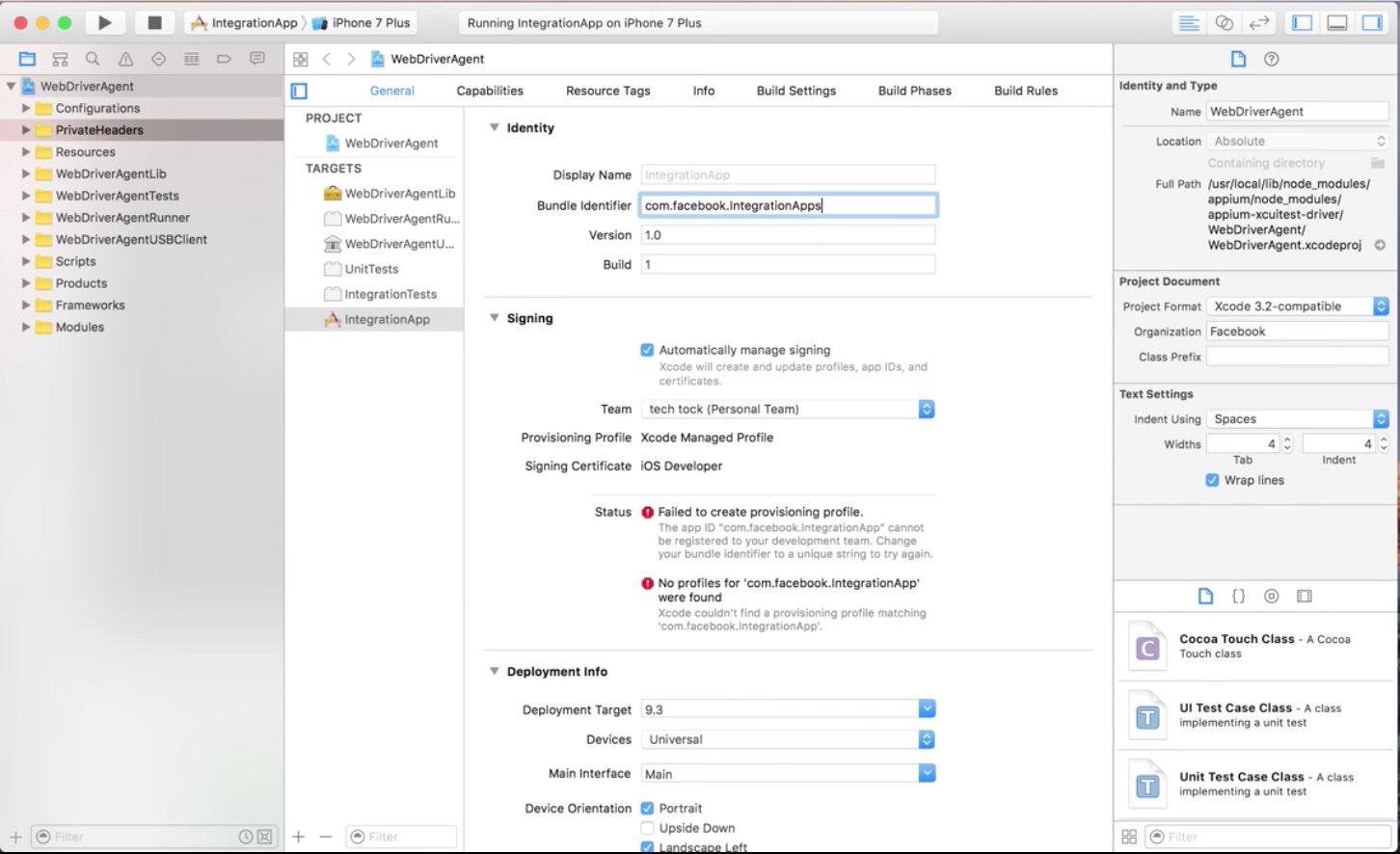Go forward in editor history
1400x854 pixels.
[351, 59]
